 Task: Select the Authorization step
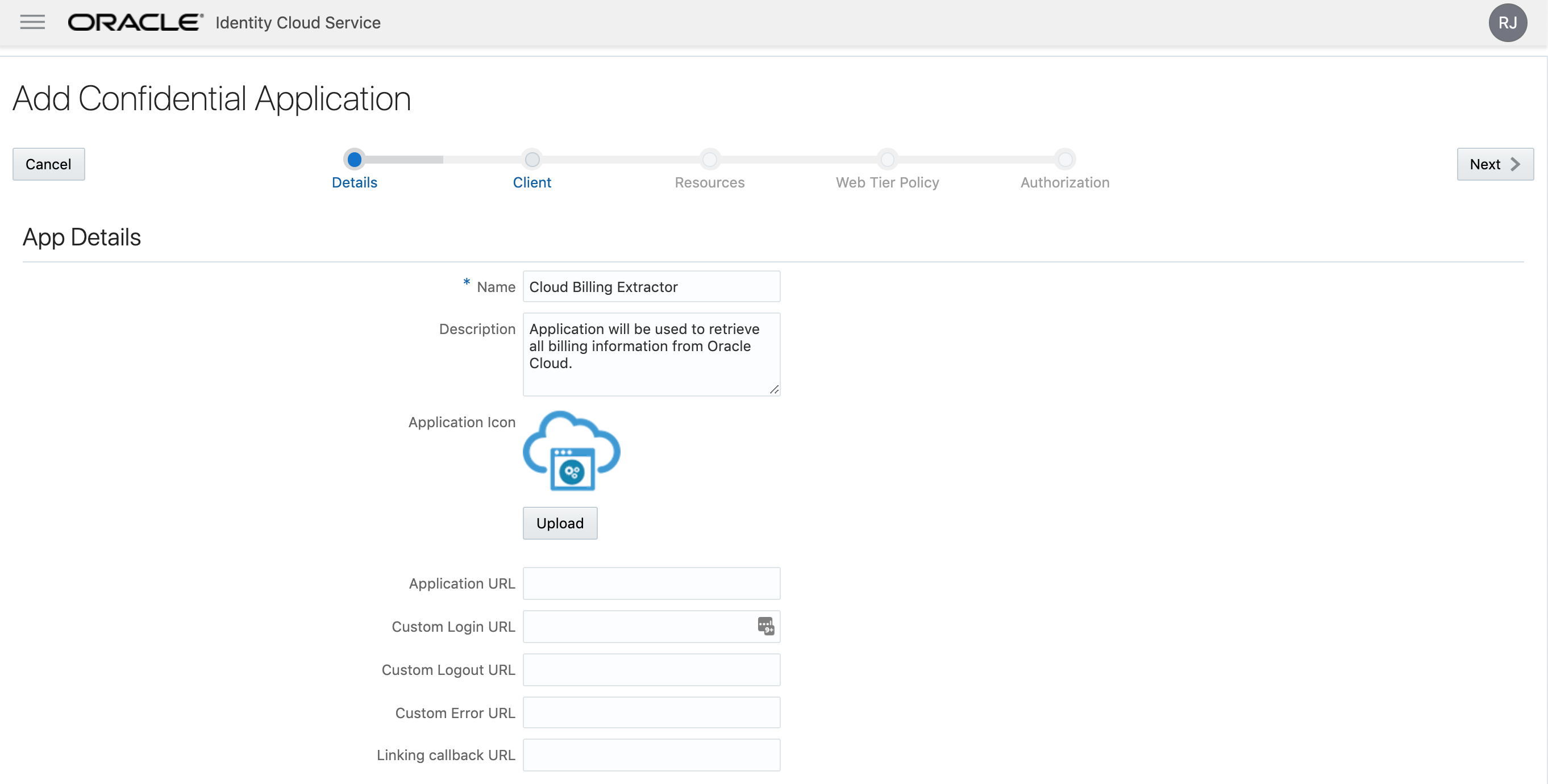coord(1064,182)
